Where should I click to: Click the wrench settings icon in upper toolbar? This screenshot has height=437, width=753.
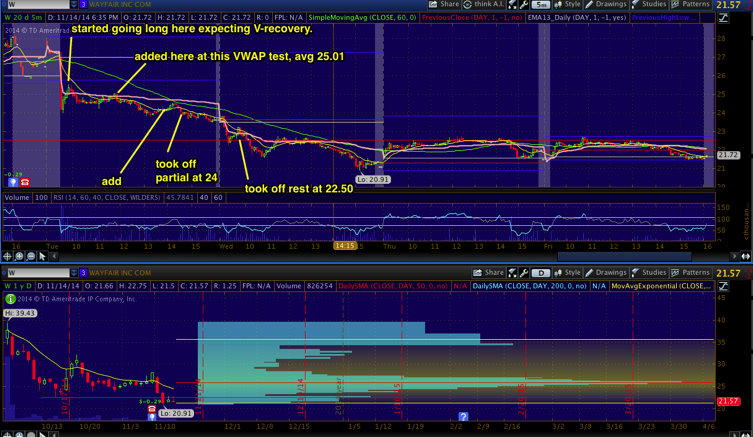[523, 5]
